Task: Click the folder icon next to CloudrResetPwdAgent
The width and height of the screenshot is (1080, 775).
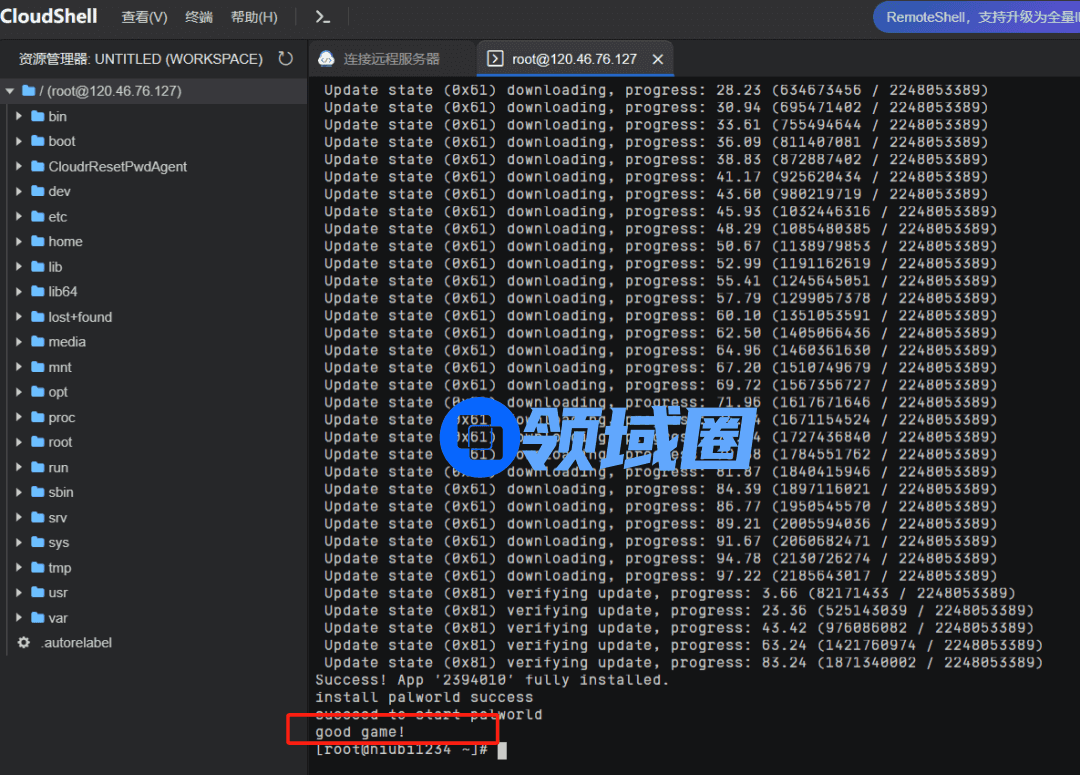Action: pyautogui.click(x=38, y=166)
